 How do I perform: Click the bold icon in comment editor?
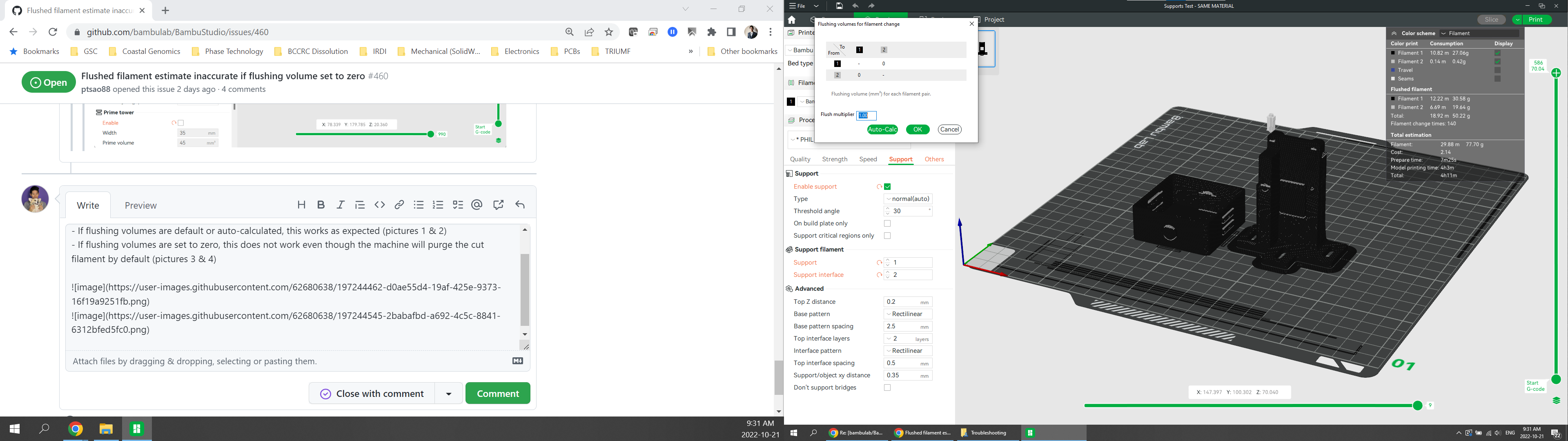(321, 205)
